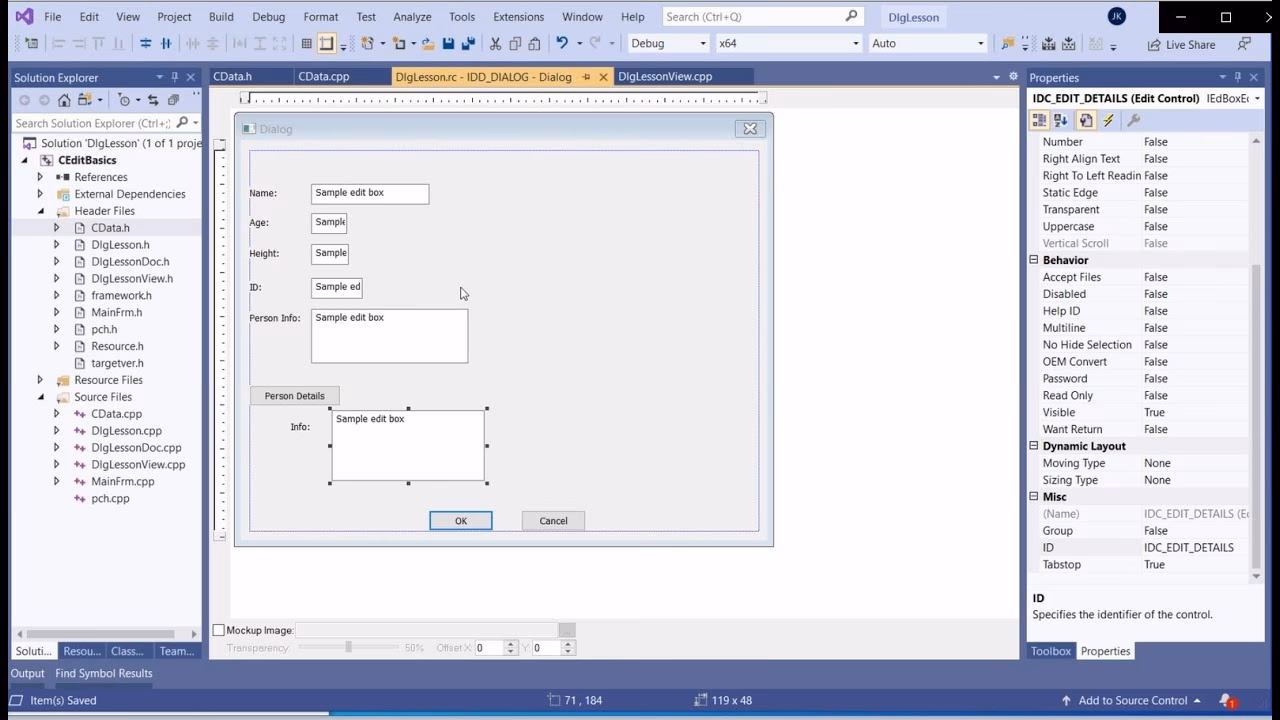Click the Control Events lightning icon

click(1109, 120)
